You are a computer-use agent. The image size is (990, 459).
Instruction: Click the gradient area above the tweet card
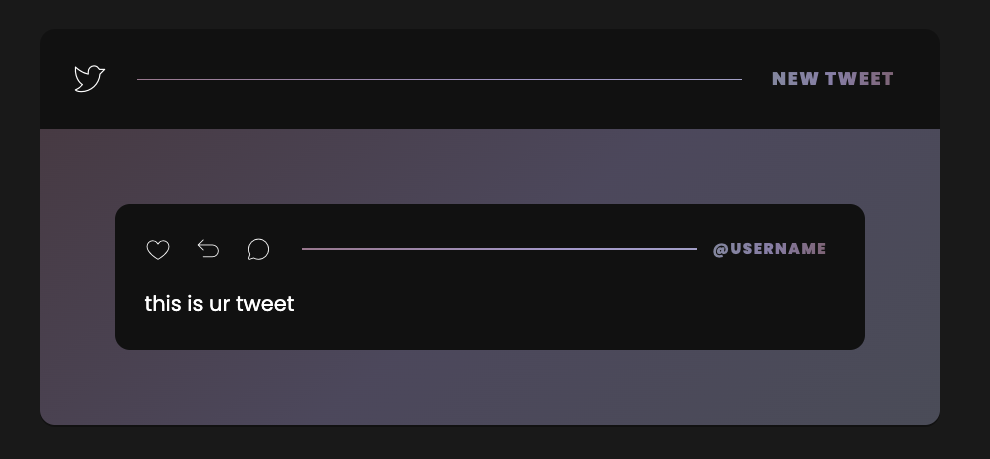[489, 167]
